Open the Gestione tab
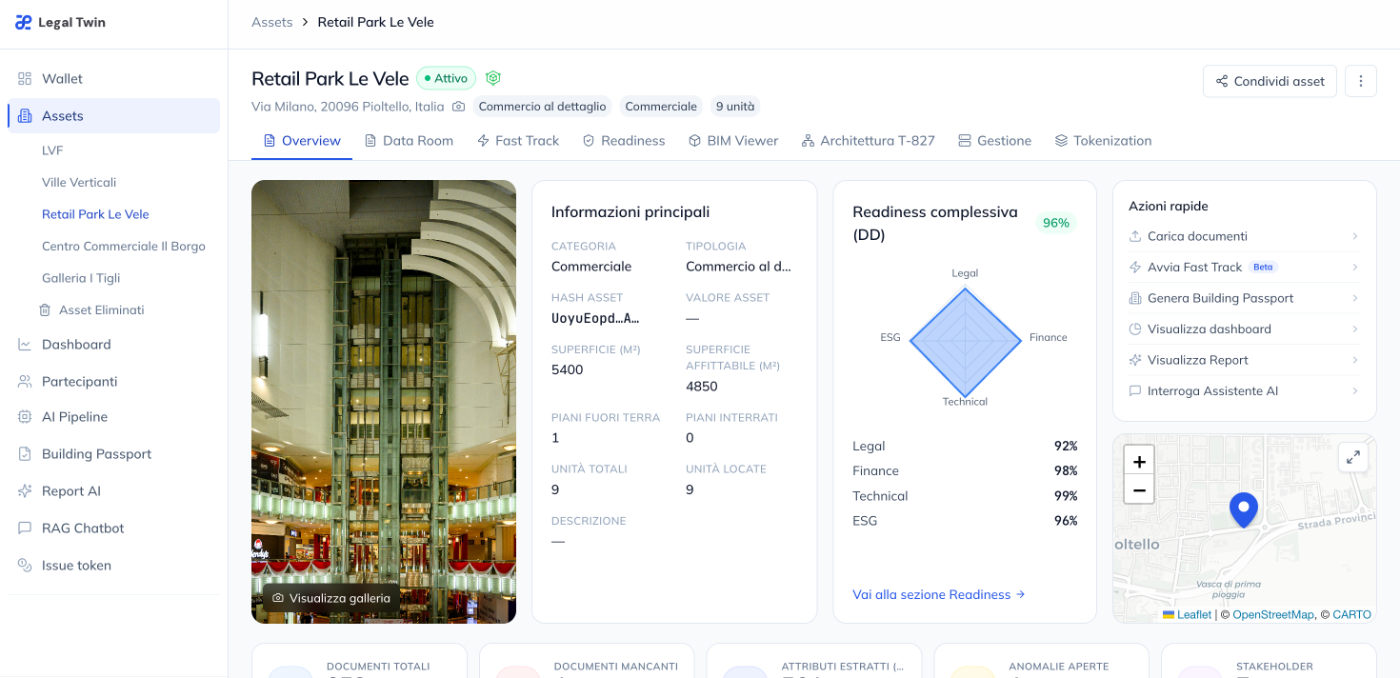Image resolution: width=1400 pixels, height=678 pixels. point(994,141)
